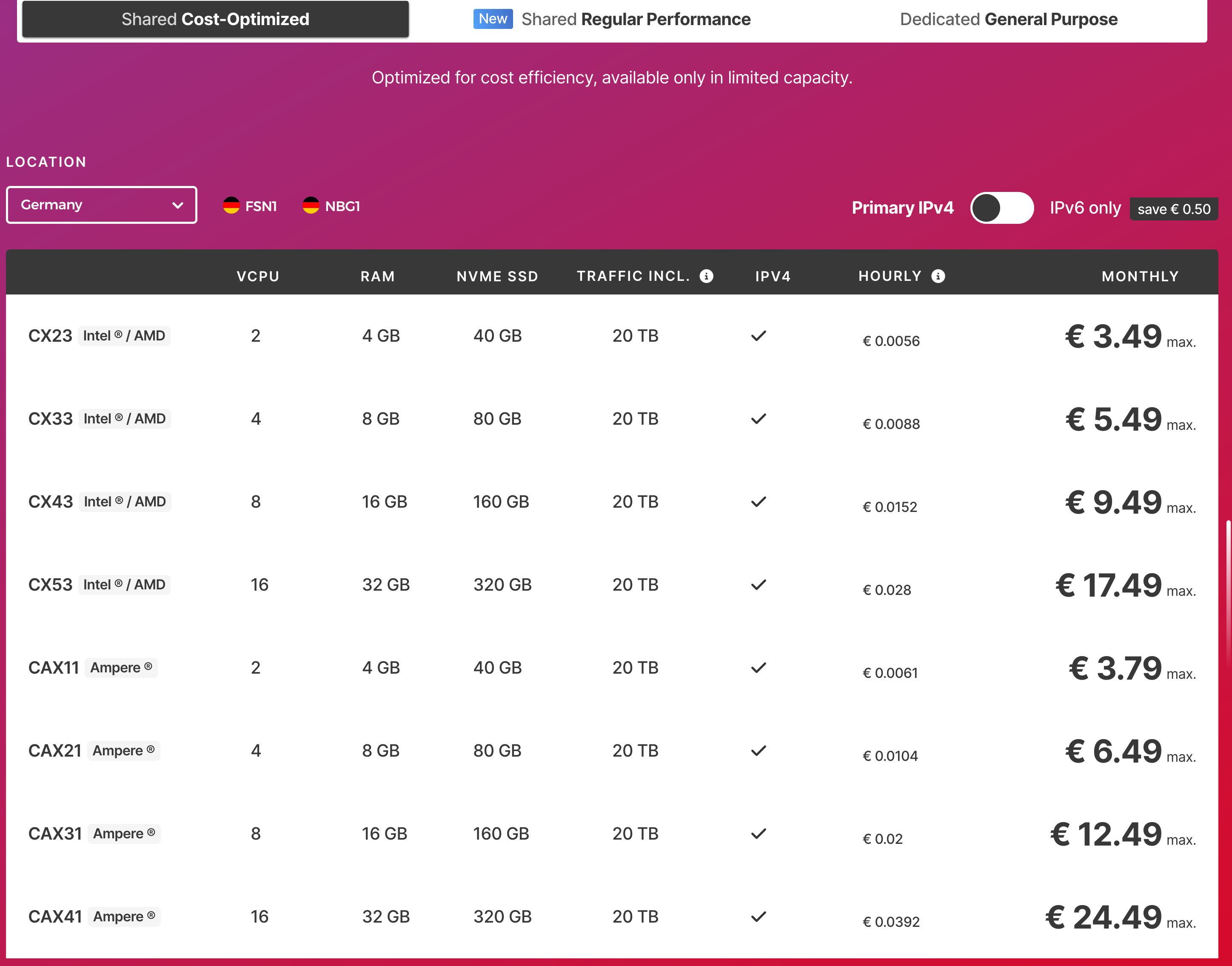Click the € 0.0392 hourly price
Viewport: 1232px width, 966px height.
coord(891,923)
